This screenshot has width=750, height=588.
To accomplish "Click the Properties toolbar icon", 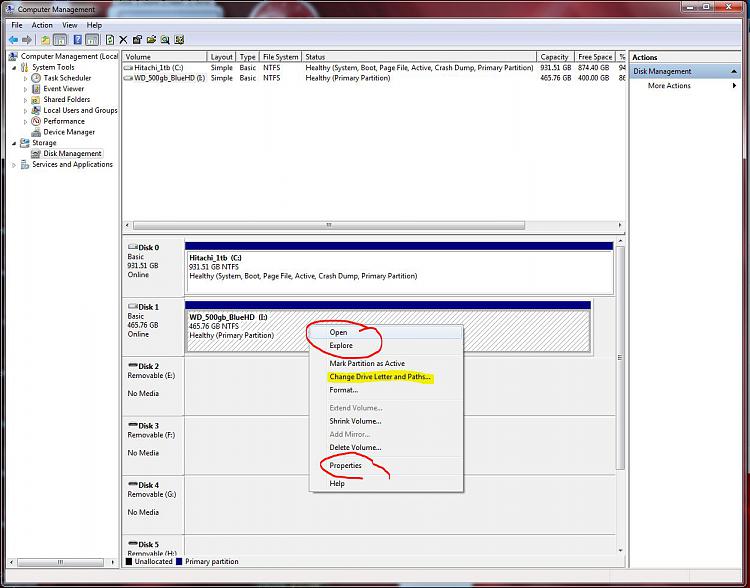I will pyautogui.click(x=137, y=40).
